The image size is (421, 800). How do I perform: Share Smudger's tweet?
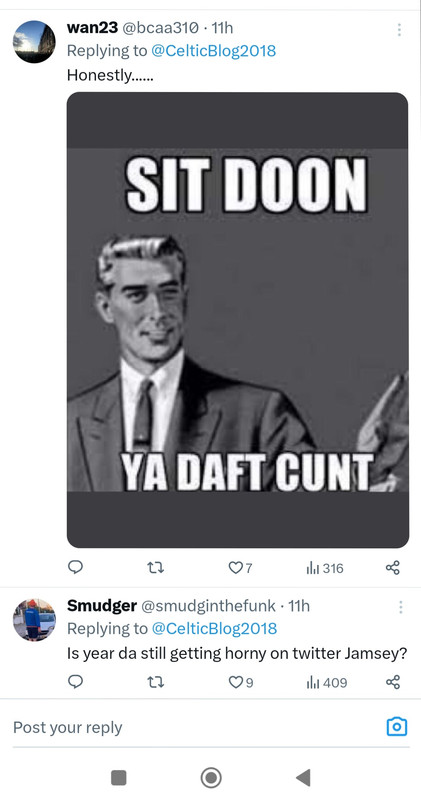coord(392,683)
